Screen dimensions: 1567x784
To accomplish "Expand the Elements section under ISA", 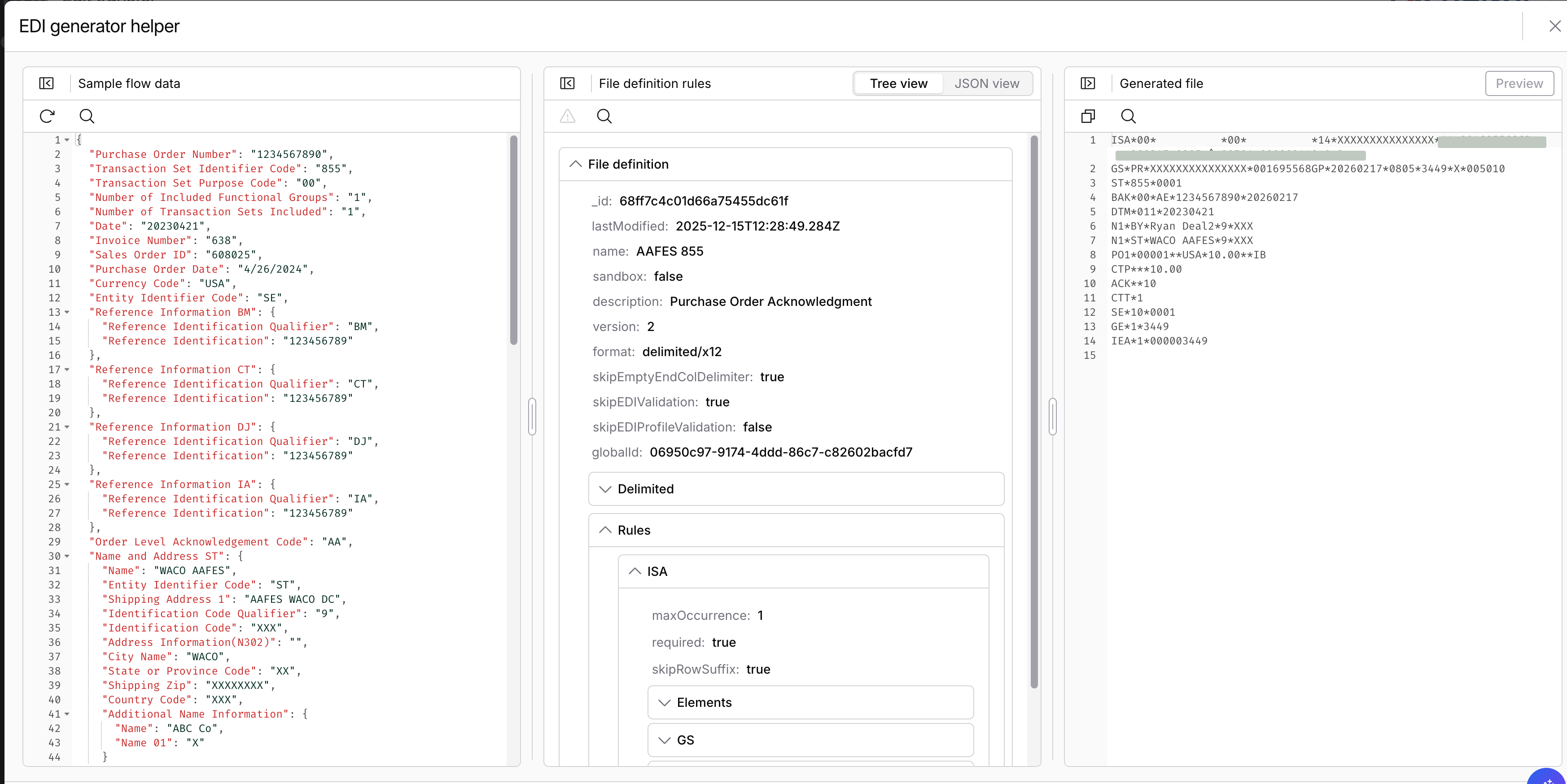I will point(664,702).
